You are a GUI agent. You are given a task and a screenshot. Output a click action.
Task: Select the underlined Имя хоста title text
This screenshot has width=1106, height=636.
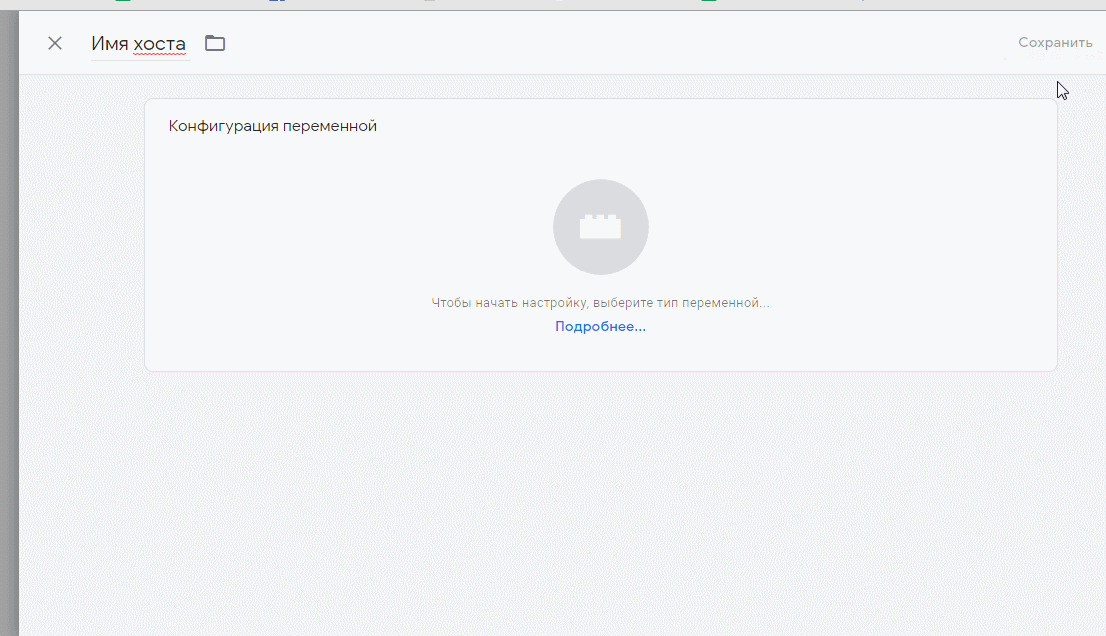coord(140,43)
